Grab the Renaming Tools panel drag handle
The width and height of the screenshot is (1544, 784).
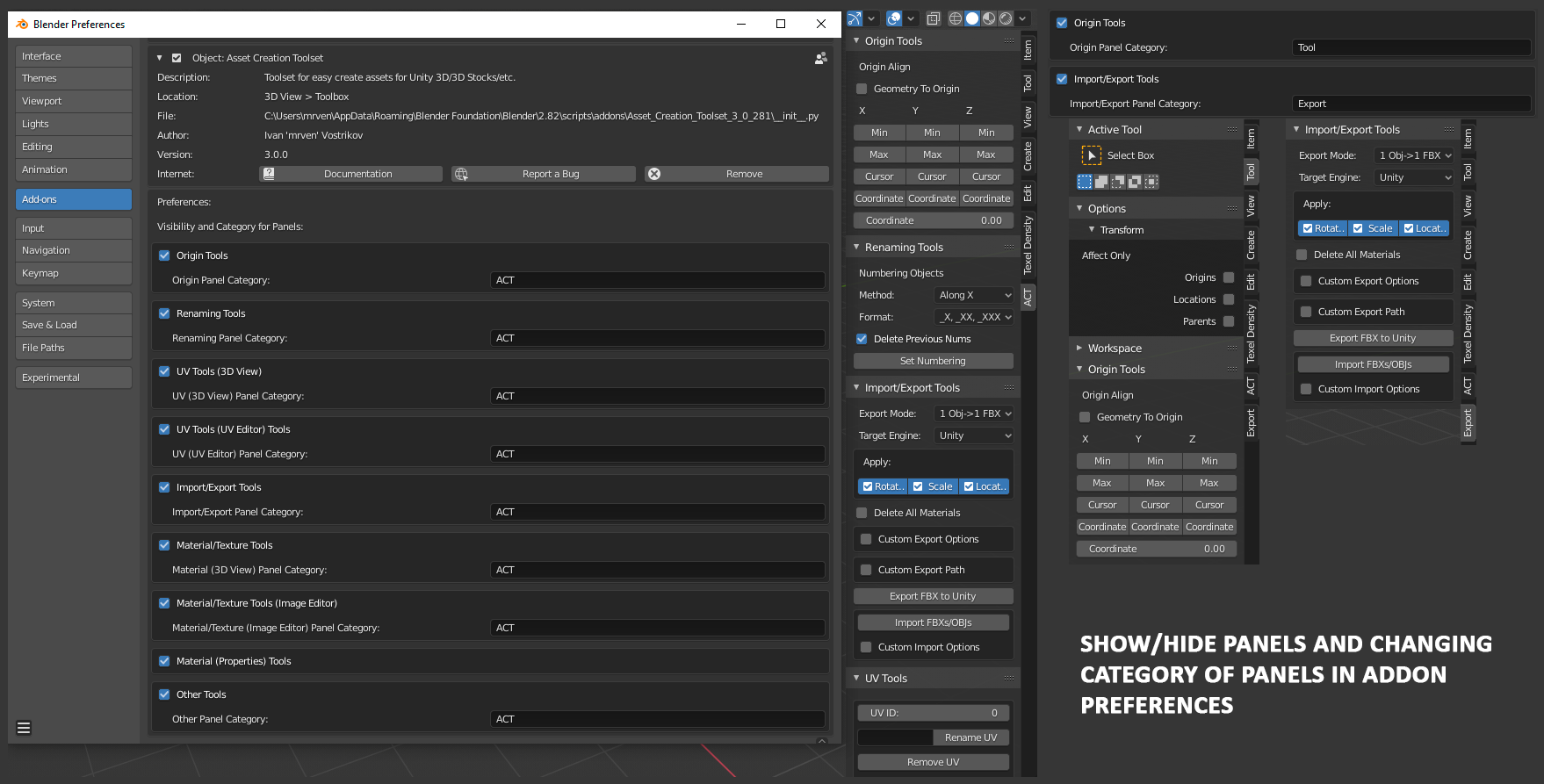pyautogui.click(x=1009, y=248)
